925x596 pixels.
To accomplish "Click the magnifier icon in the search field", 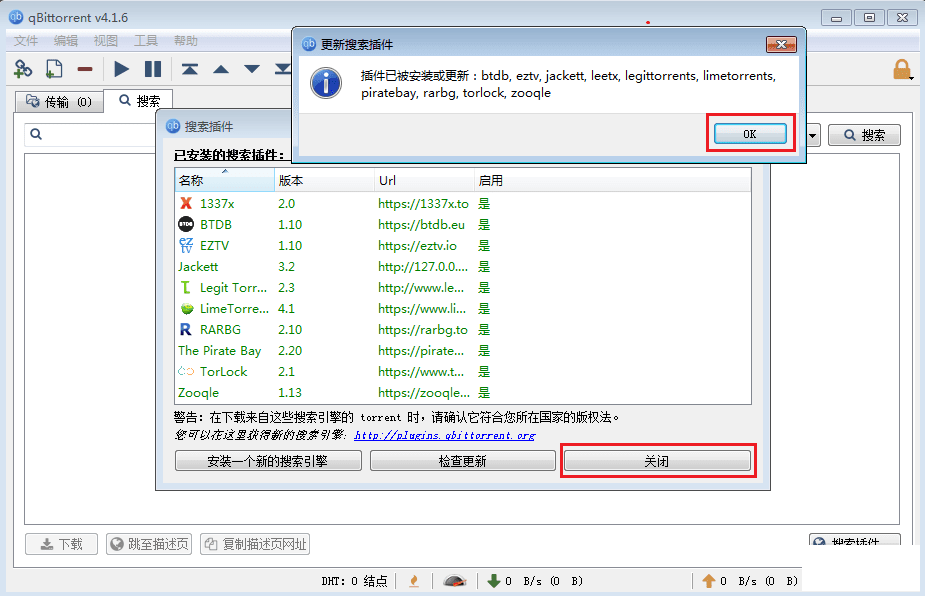I will [36, 135].
